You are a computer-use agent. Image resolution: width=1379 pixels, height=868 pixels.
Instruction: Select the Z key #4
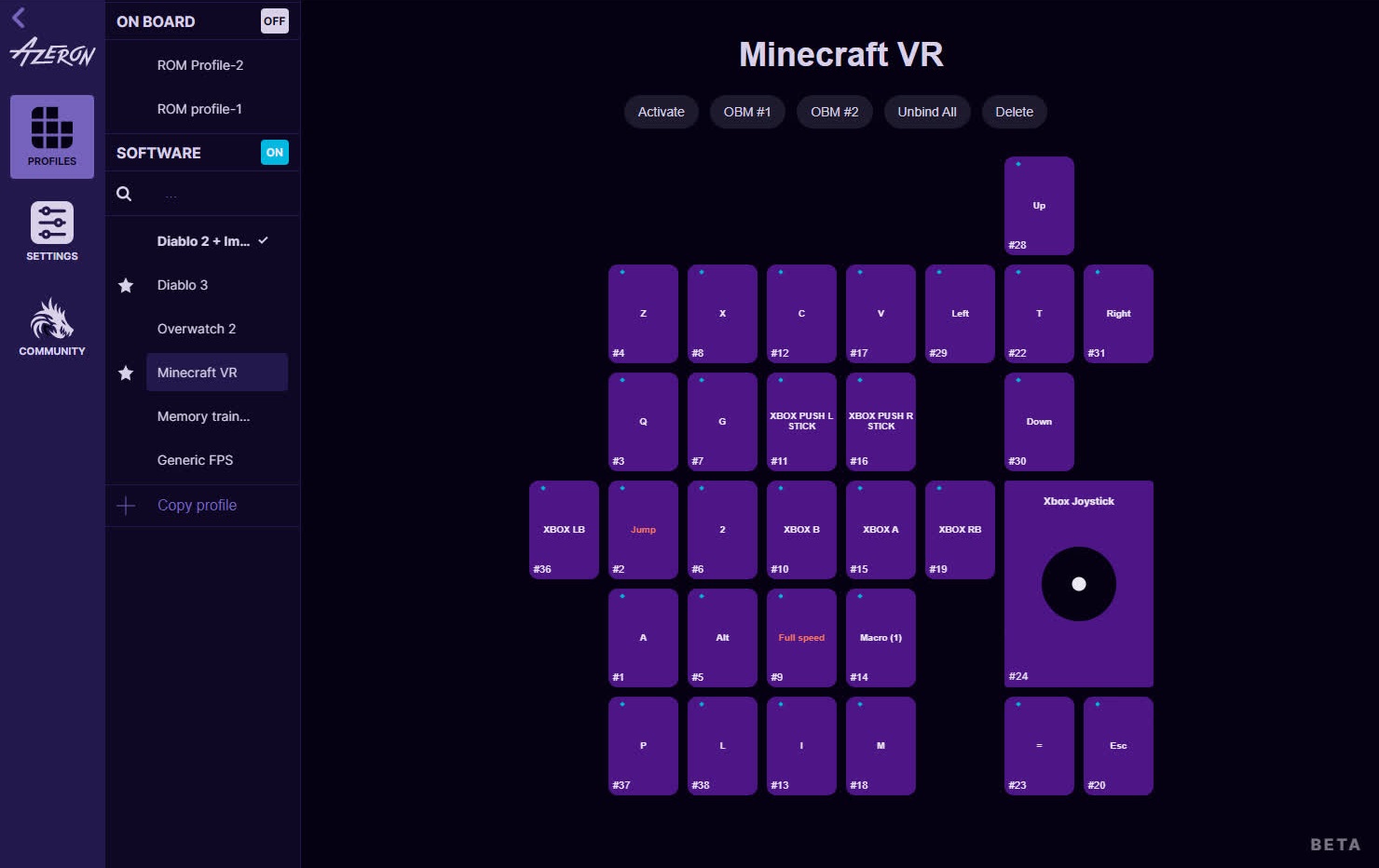click(x=644, y=314)
